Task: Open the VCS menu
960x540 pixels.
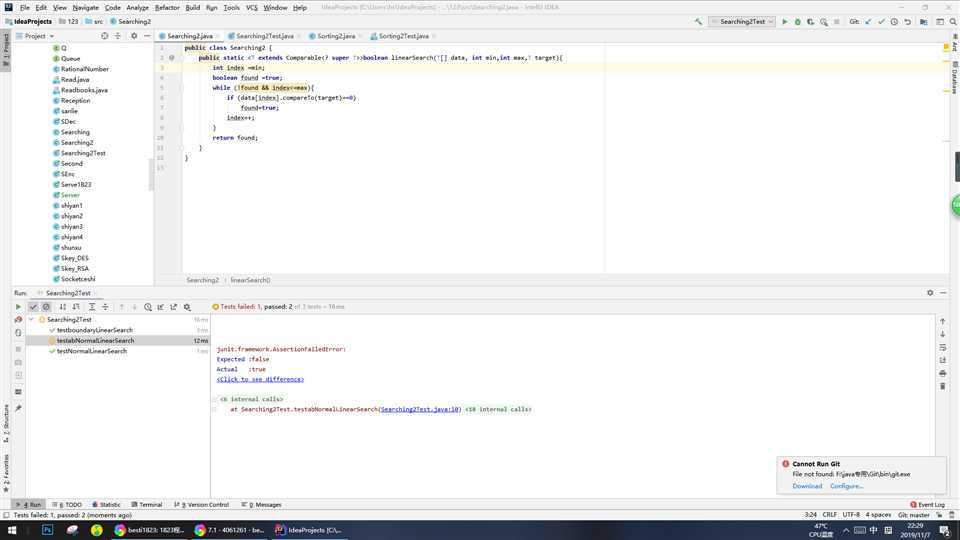Action: (x=252, y=7)
